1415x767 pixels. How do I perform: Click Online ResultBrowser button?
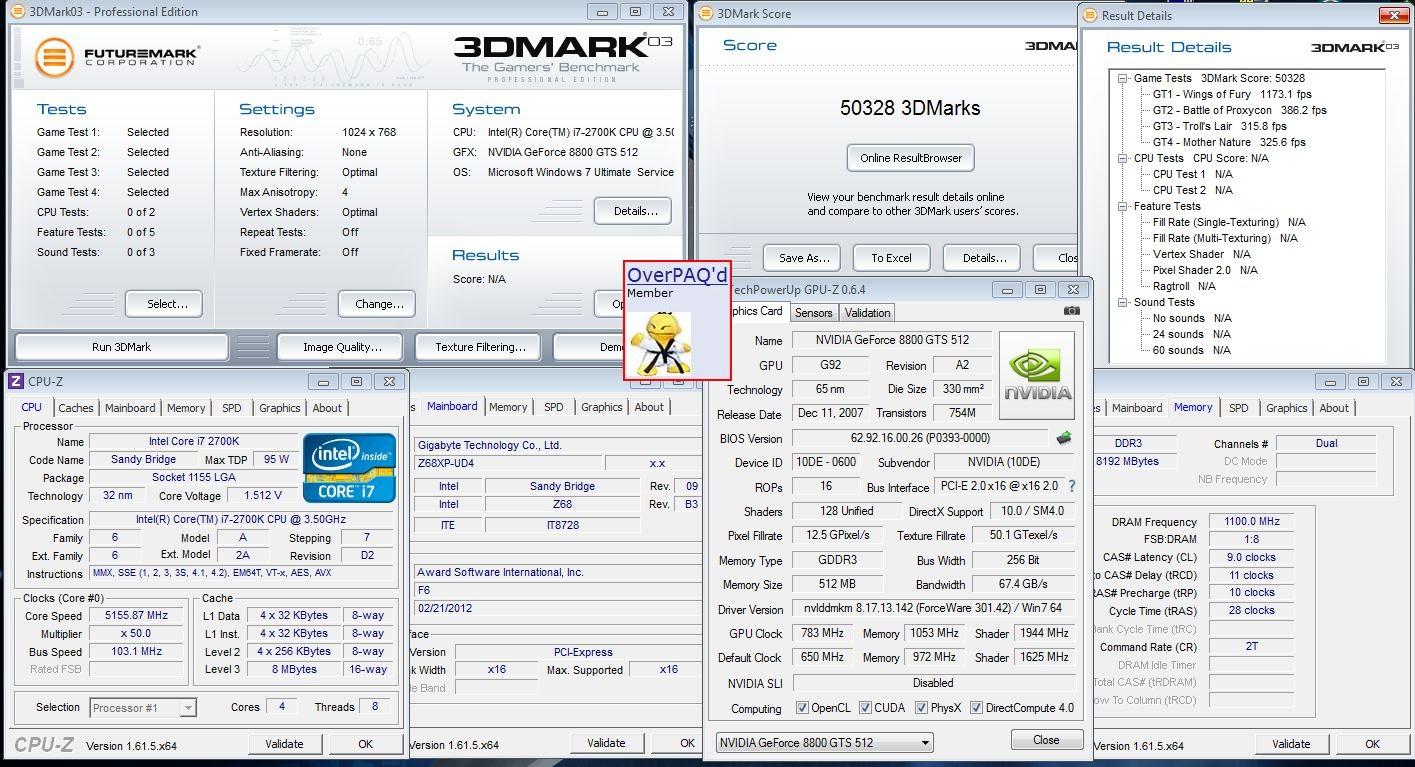pyautogui.click(x=911, y=158)
